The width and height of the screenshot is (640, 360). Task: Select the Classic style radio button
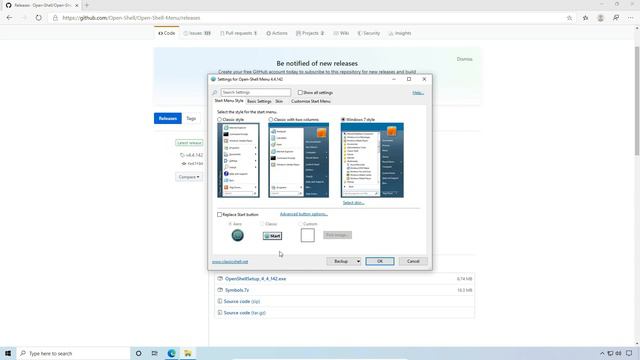(220, 120)
